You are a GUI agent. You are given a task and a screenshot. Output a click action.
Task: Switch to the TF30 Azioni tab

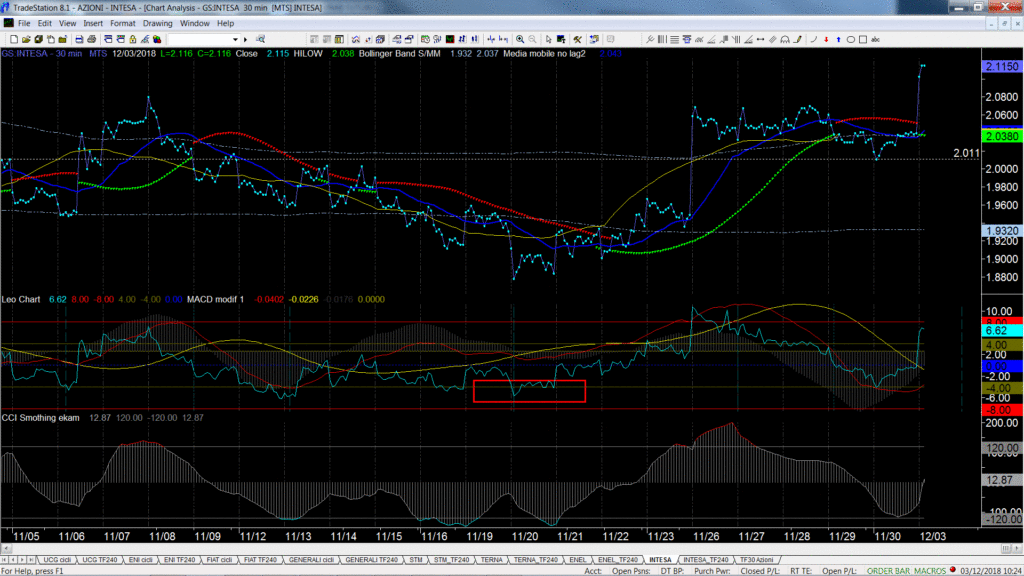pos(756,560)
